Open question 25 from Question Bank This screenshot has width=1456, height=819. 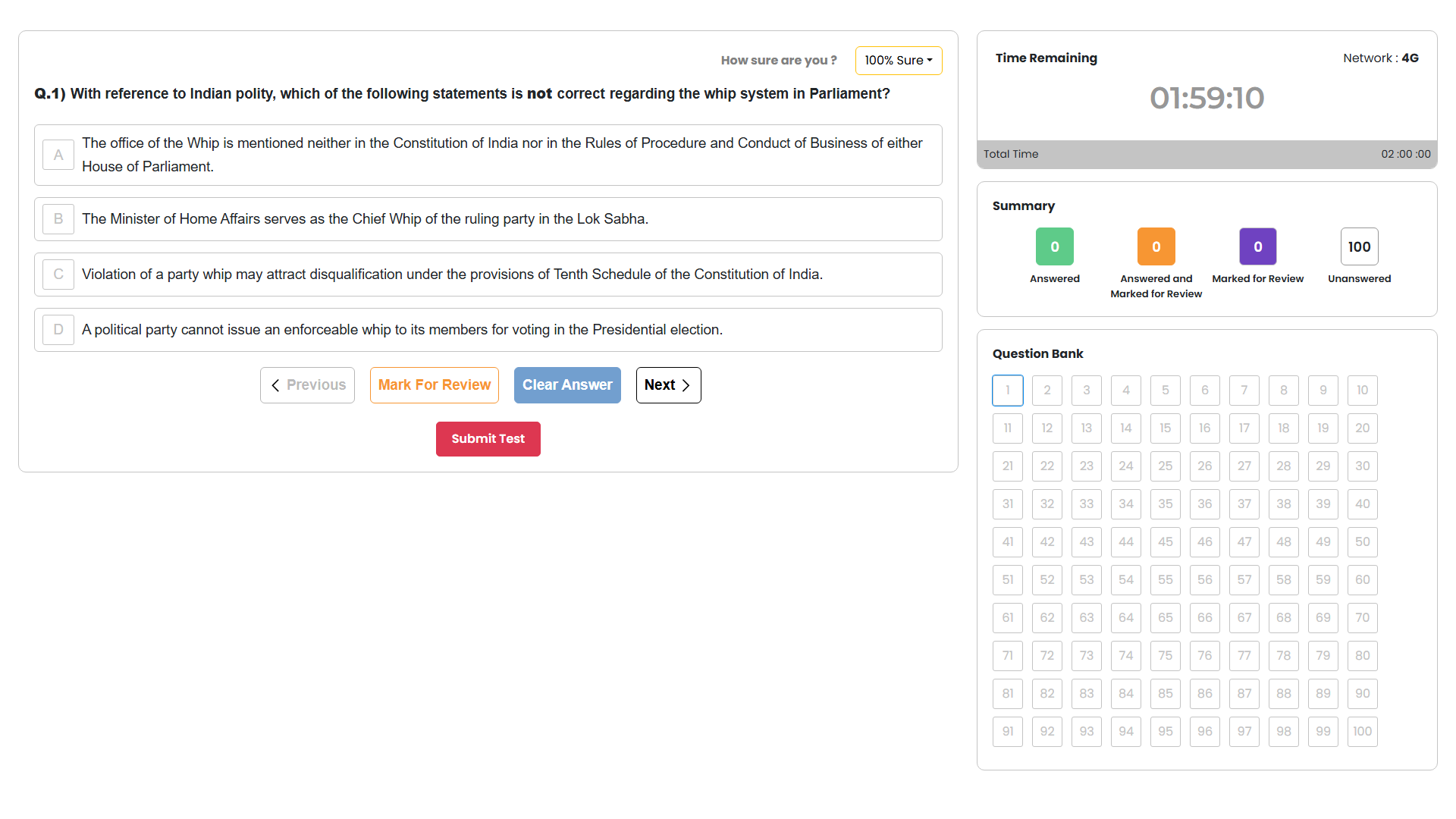tap(1165, 466)
